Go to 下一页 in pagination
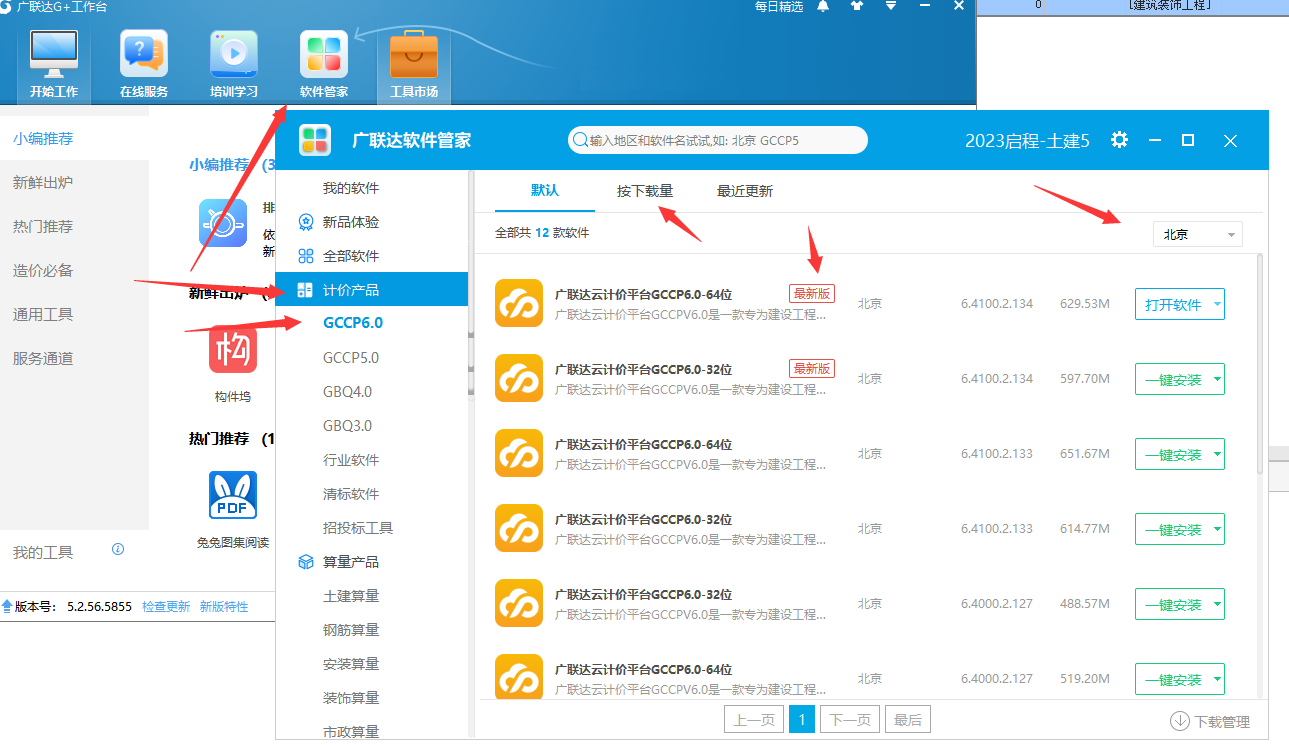Viewport: 1289px width, 745px height. coord(852,719)
